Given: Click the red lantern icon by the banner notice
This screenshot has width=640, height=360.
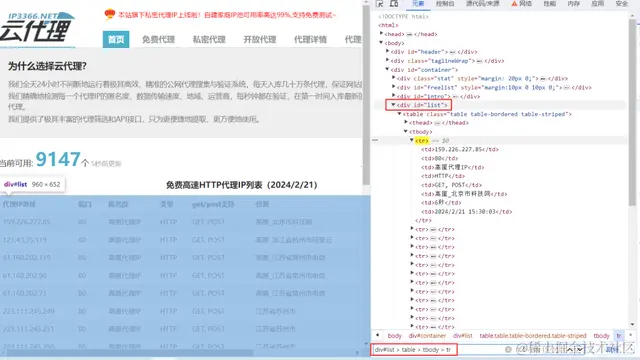Looking at the screenshot, I should [x=110, y=14].
